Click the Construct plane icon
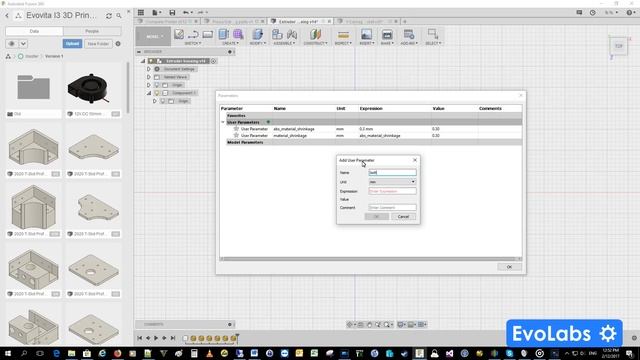 (315, 35)
